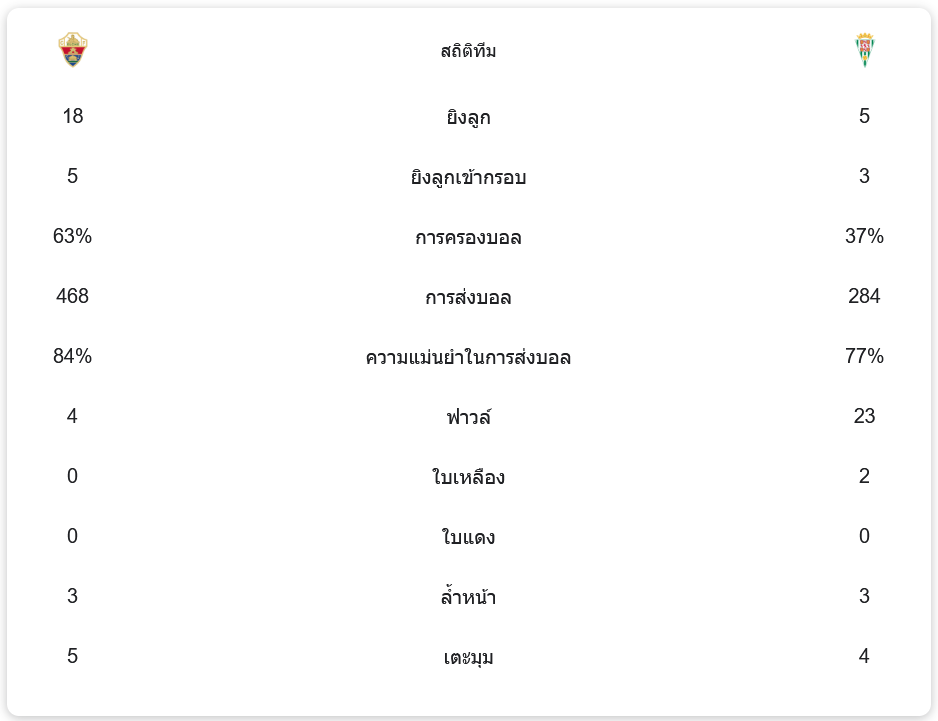Screen dimensions: 938x721
Task: Click the 63% possession value
Action: 73,236
